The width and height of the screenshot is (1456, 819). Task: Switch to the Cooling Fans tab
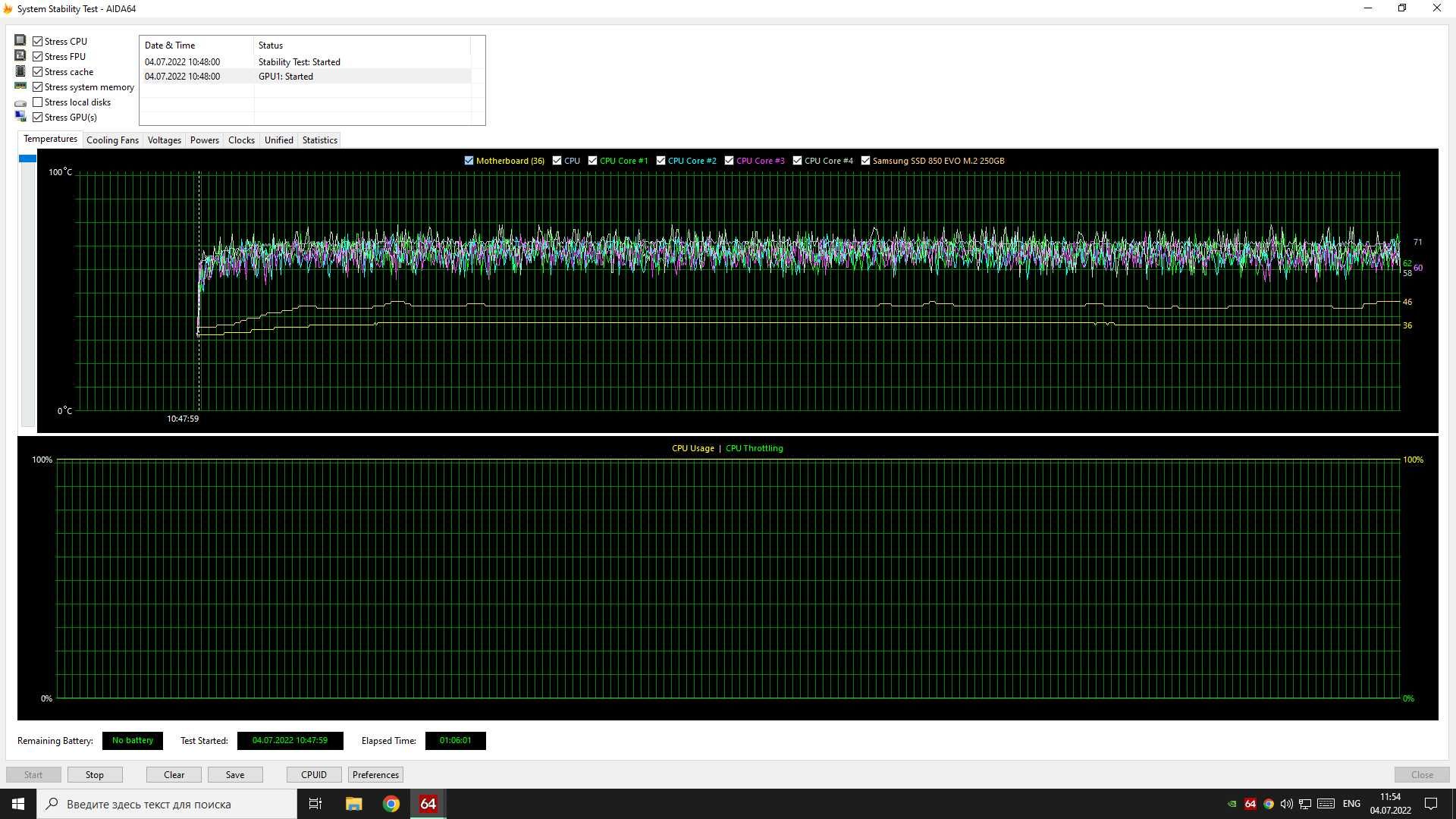(112, 140)
